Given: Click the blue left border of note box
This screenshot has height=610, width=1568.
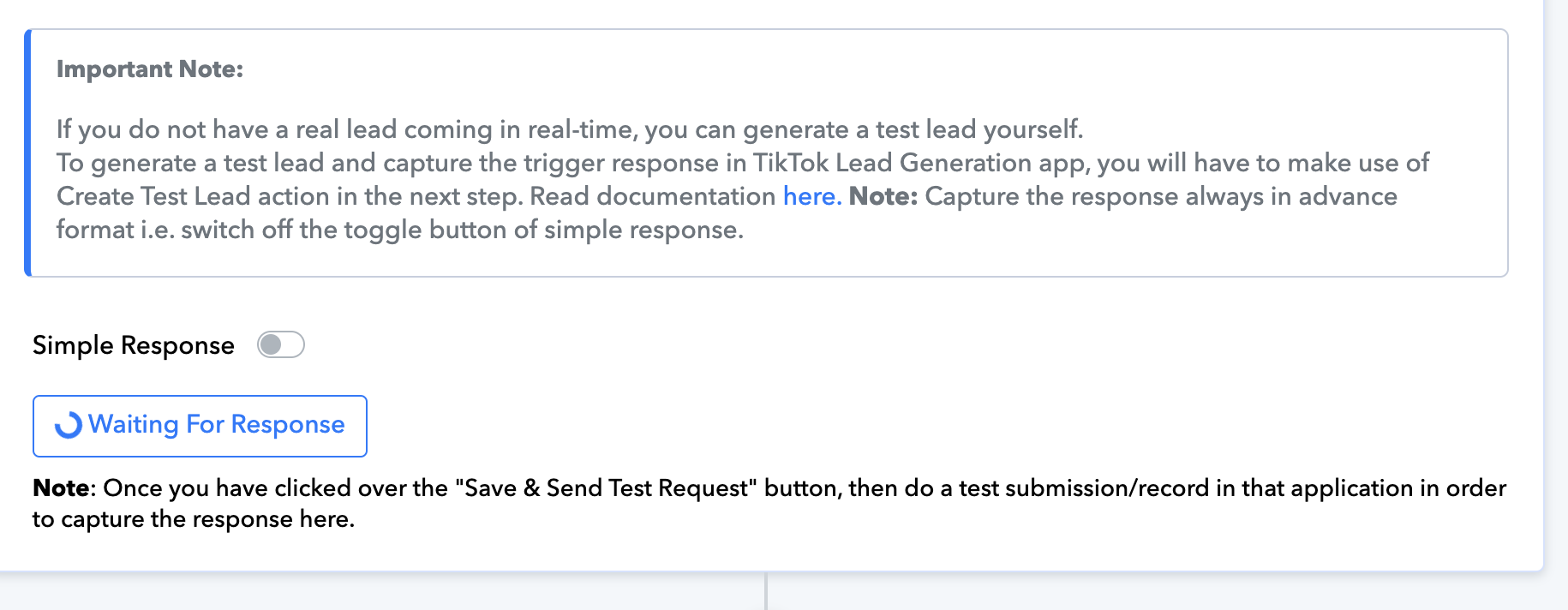Looking at the screenshot, I should (27, 152).
